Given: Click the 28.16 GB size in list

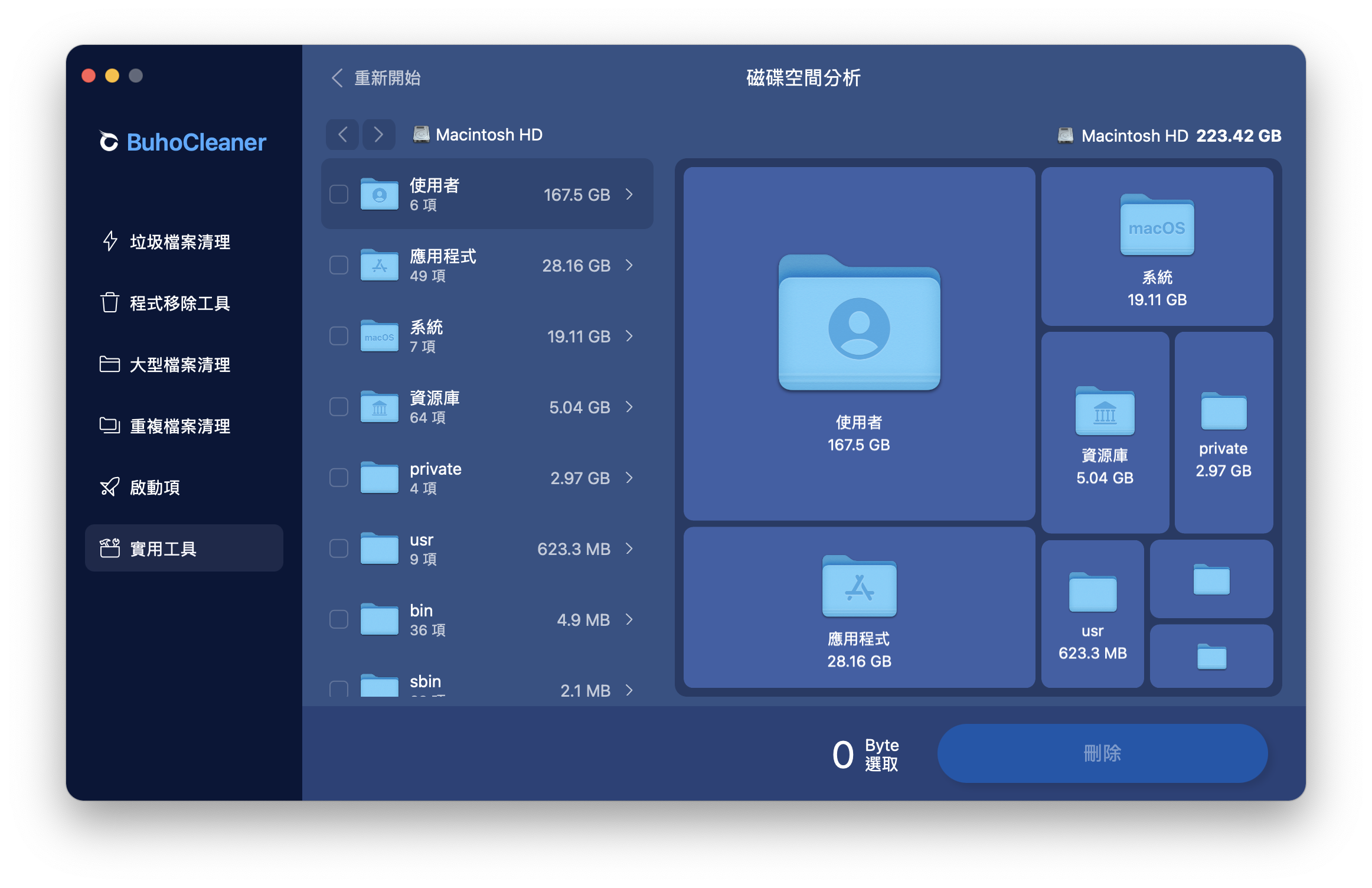Looking at the screenshot, I should click(576, 265).
